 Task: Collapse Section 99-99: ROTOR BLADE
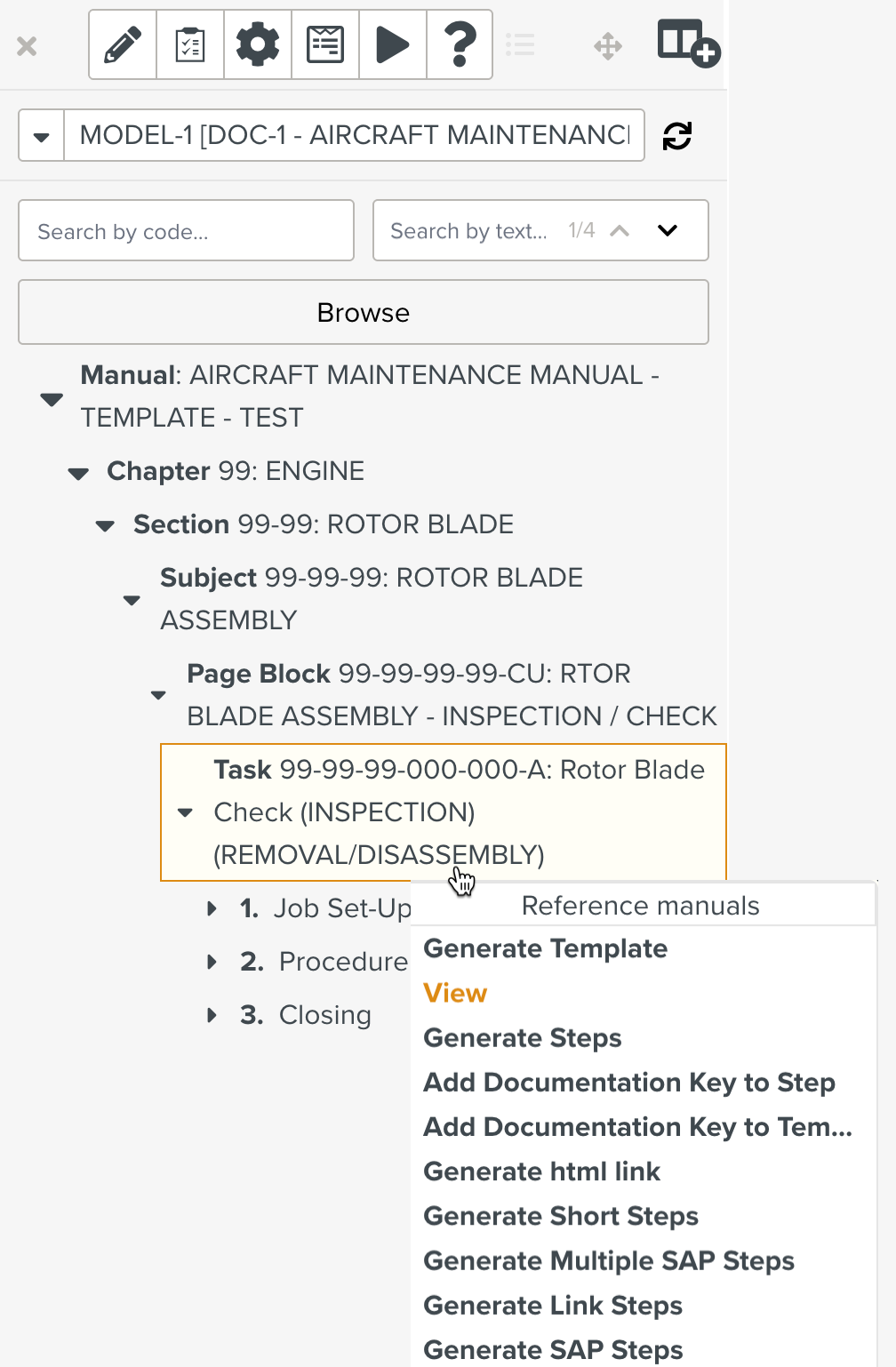[x=106, y=526]
